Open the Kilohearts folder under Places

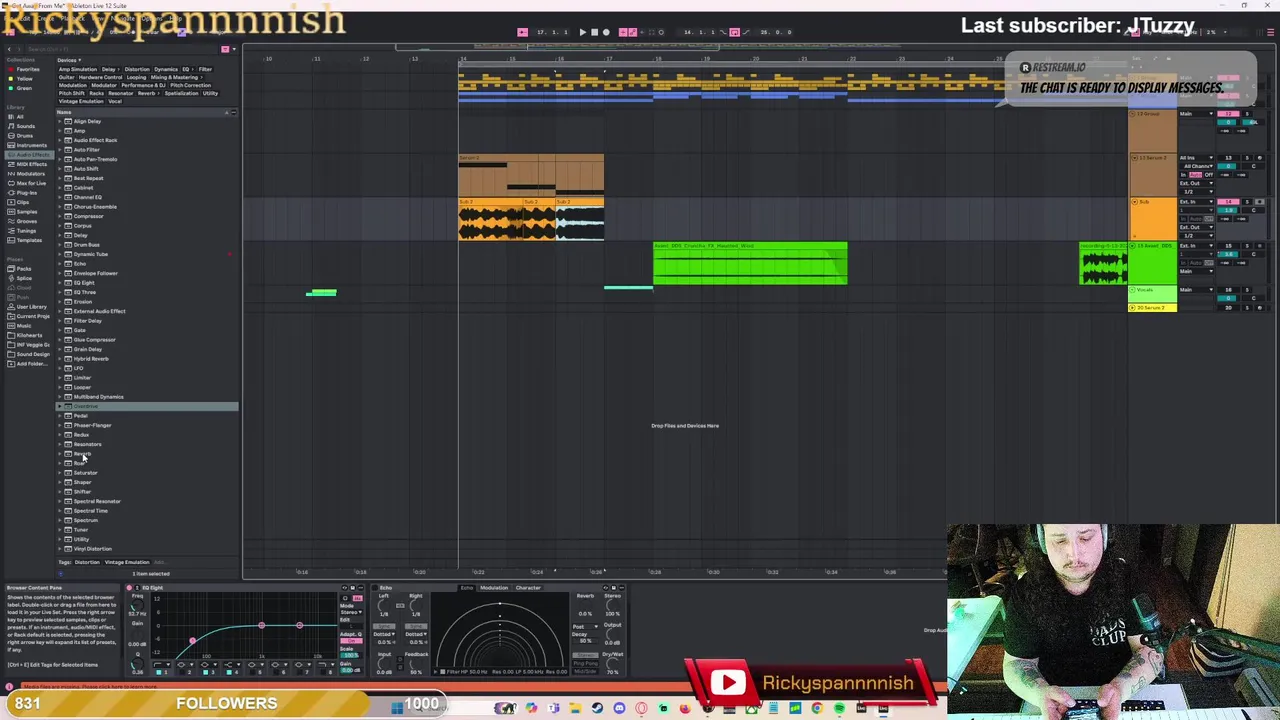[28, 335]
